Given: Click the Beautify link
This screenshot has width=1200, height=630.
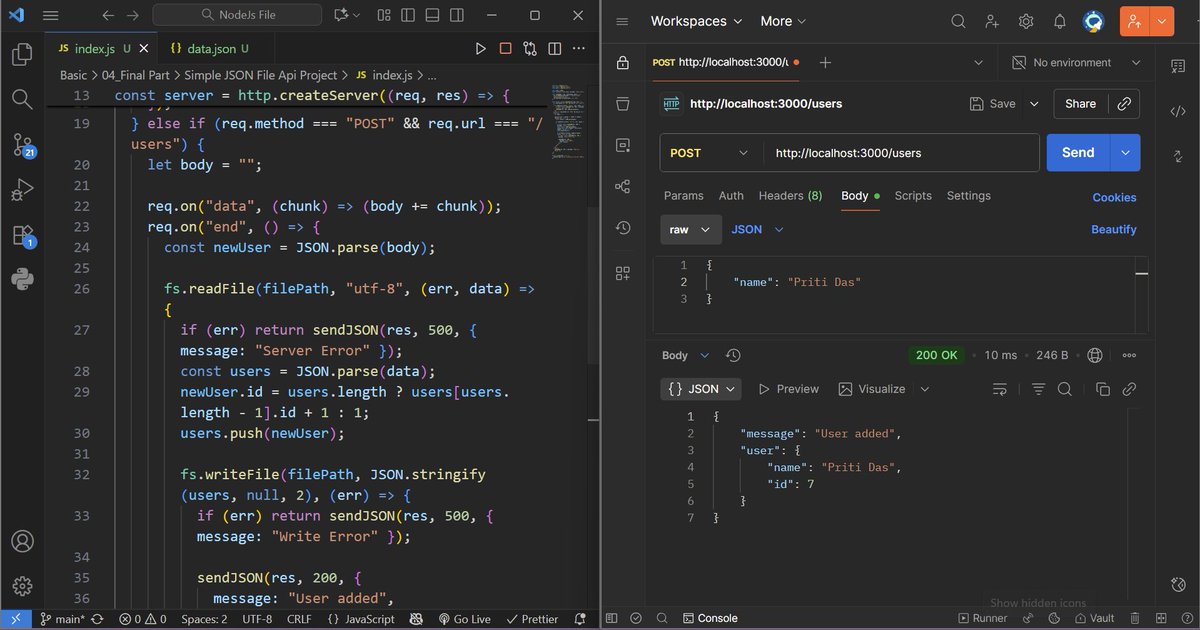Looking at the screenshot, I should (x=1113, y=229).
